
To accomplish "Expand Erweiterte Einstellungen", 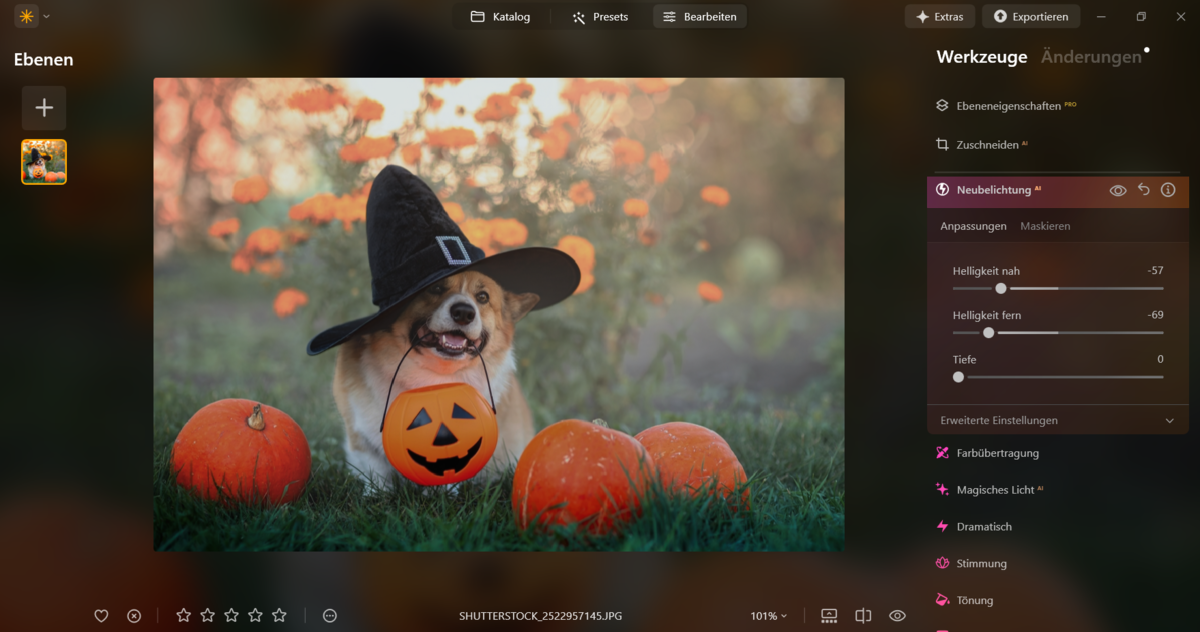I will pyautogui.click(x=1057, y=420).
